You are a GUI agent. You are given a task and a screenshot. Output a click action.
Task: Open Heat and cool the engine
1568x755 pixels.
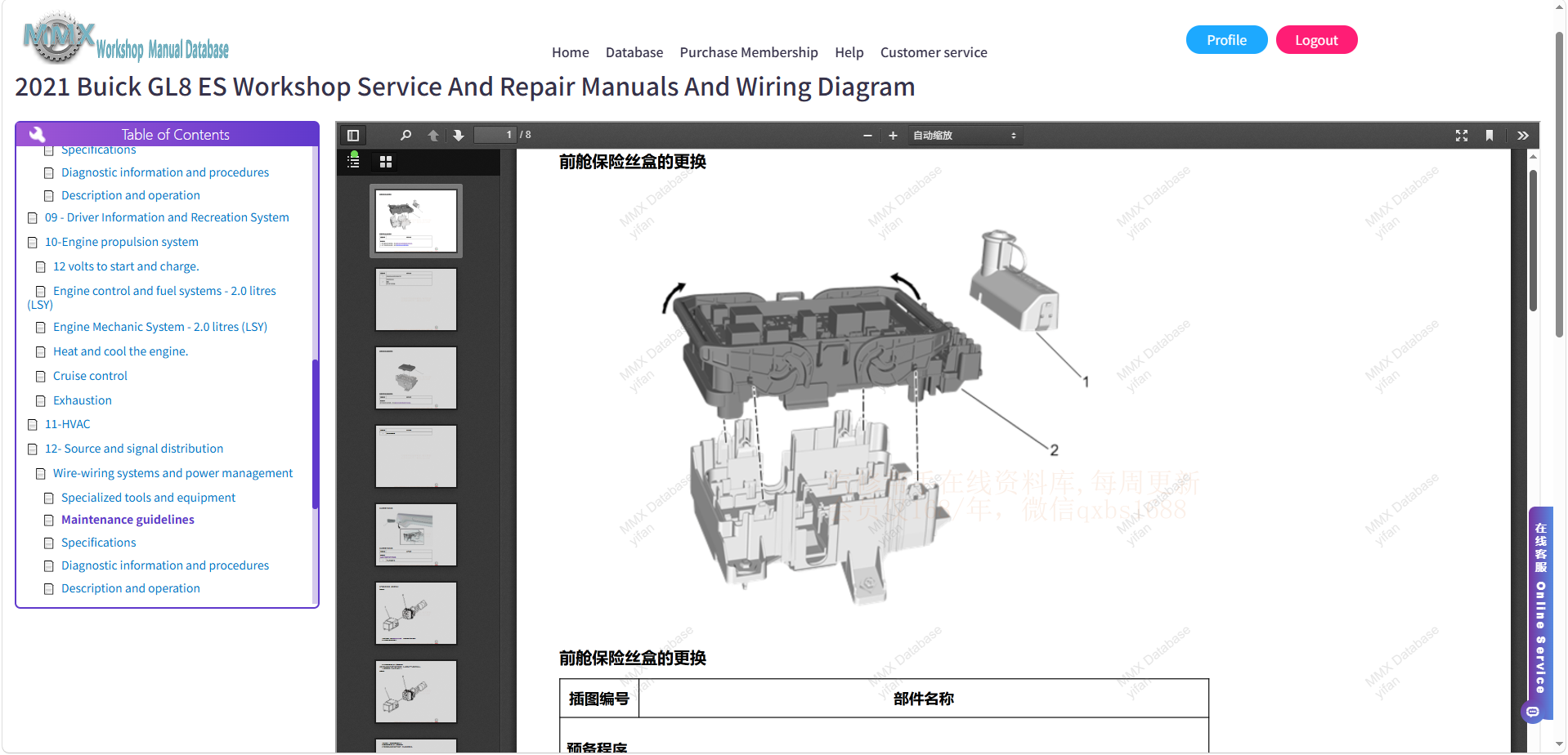[120, 351]
